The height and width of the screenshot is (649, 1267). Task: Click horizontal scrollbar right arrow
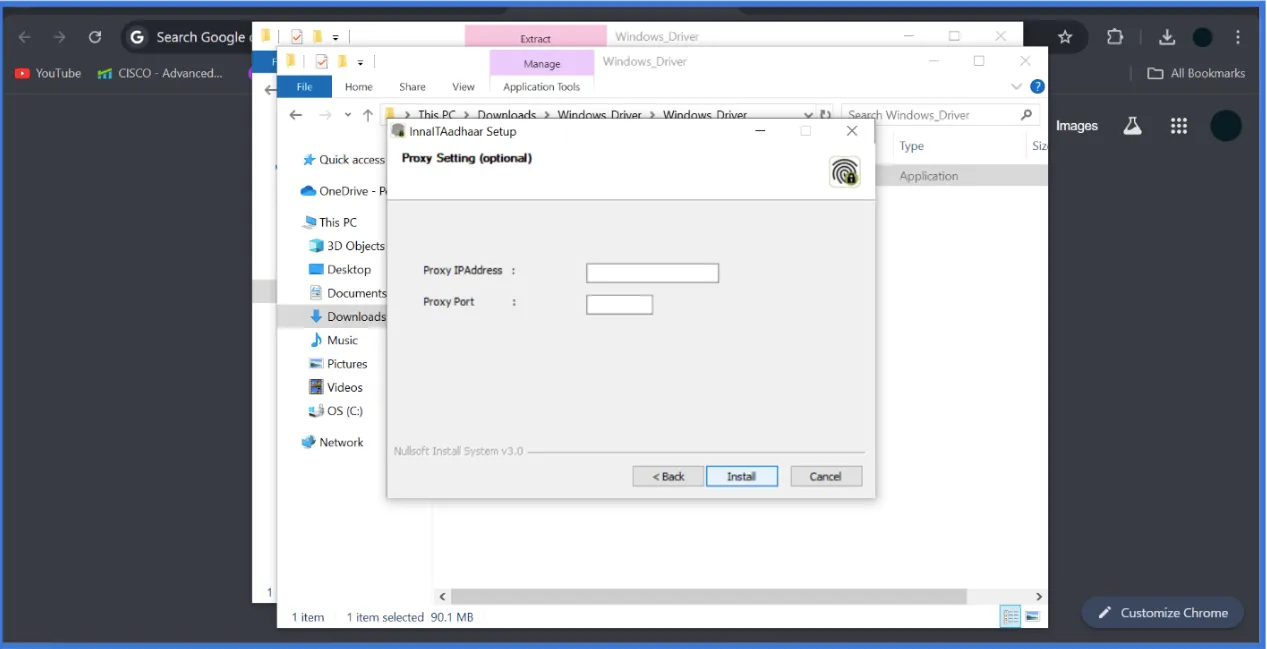click(1039, 597)
